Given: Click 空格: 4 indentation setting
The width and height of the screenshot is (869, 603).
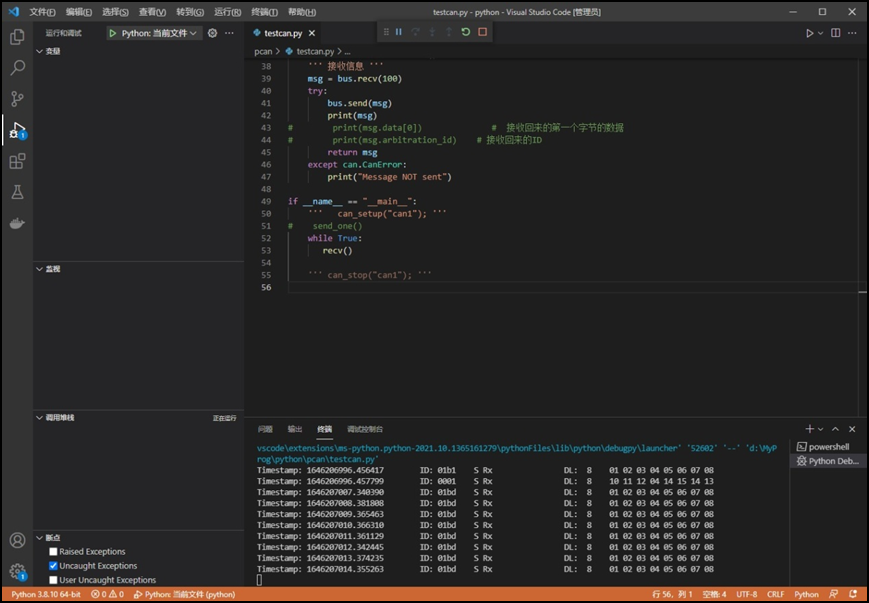Looking at the screenshot, I should click(714, 595).
